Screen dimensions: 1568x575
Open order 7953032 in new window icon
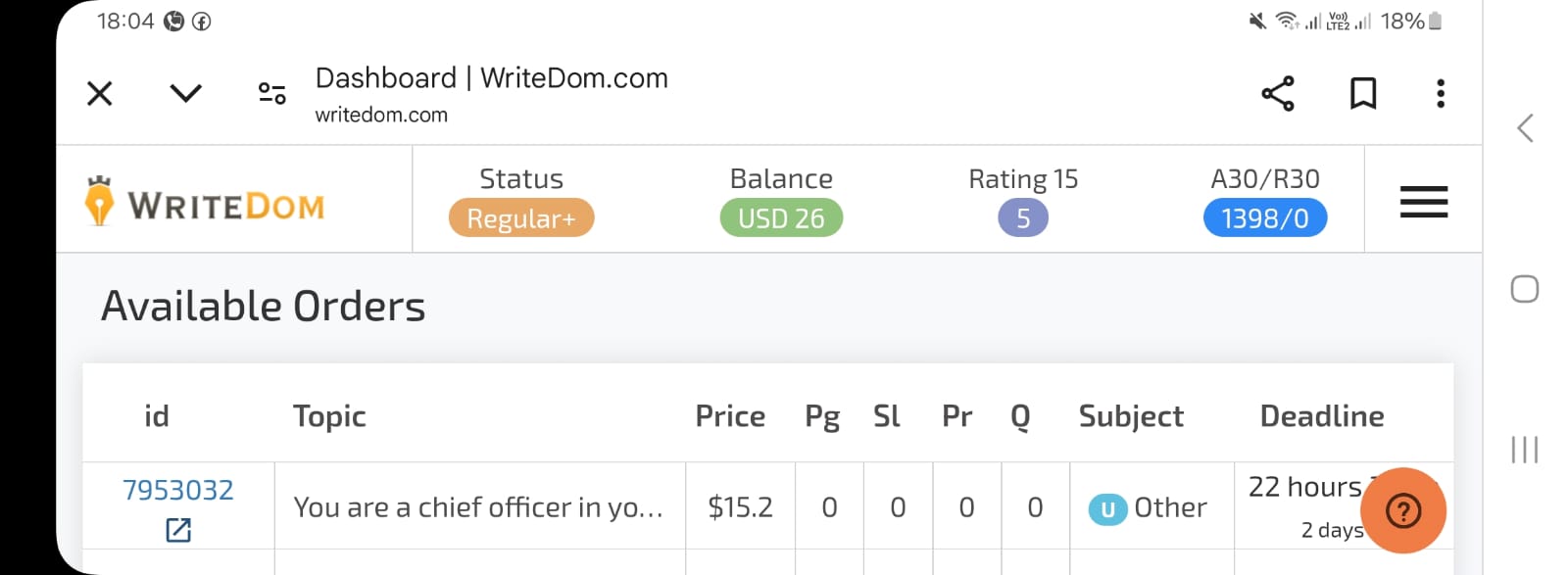point(178,530)
